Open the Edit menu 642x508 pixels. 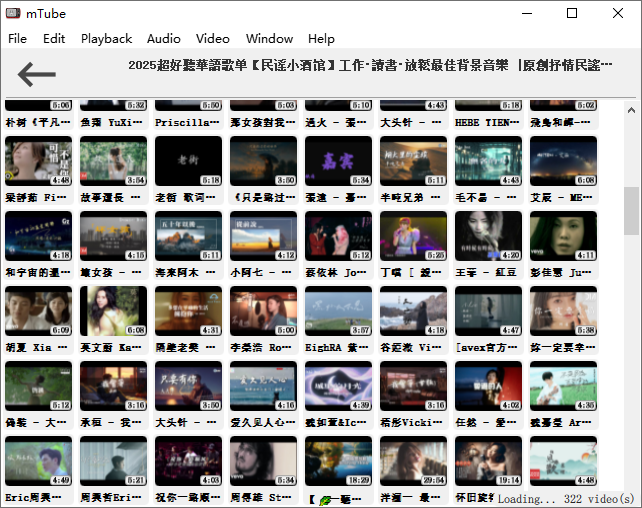(54, 39)
